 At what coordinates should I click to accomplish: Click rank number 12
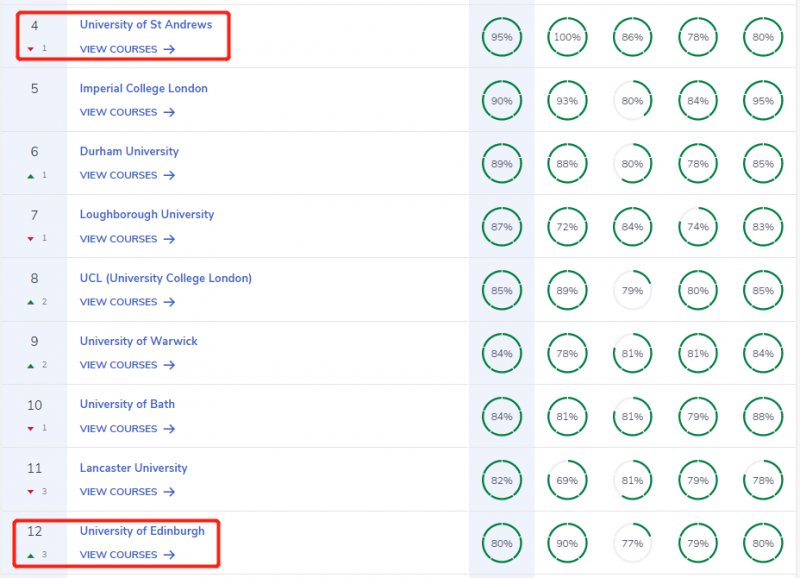tap(34, 532)
